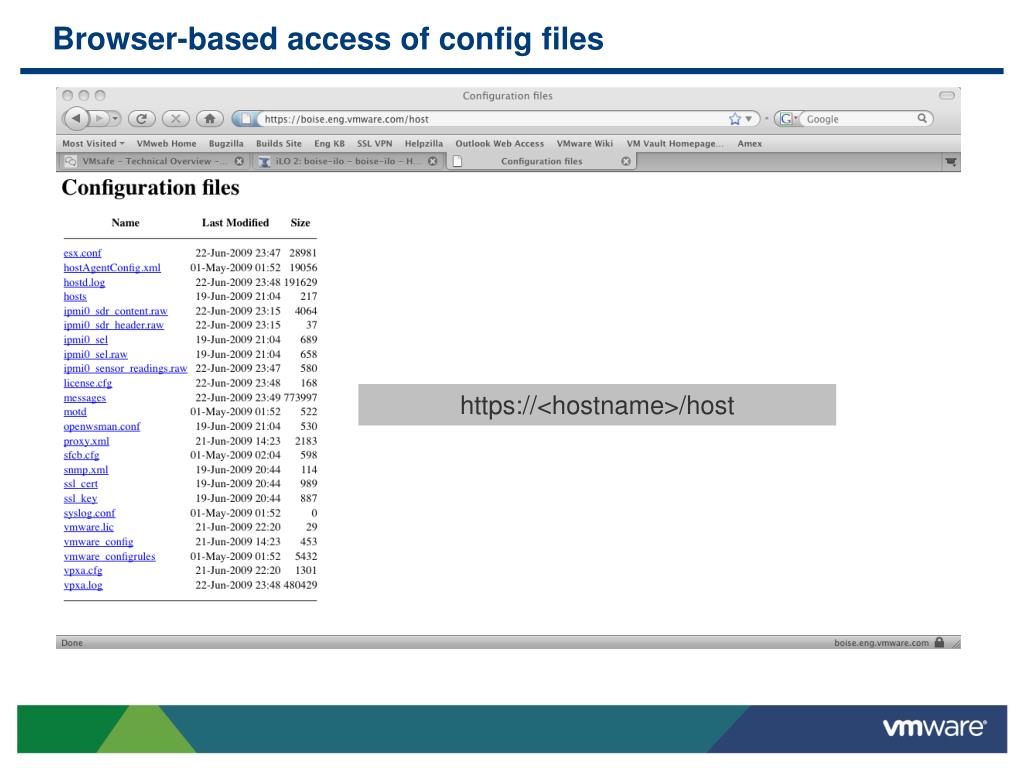Open the ssl_key link
1024x768 pixels.
pyautogui.click(x=80, y=498)
